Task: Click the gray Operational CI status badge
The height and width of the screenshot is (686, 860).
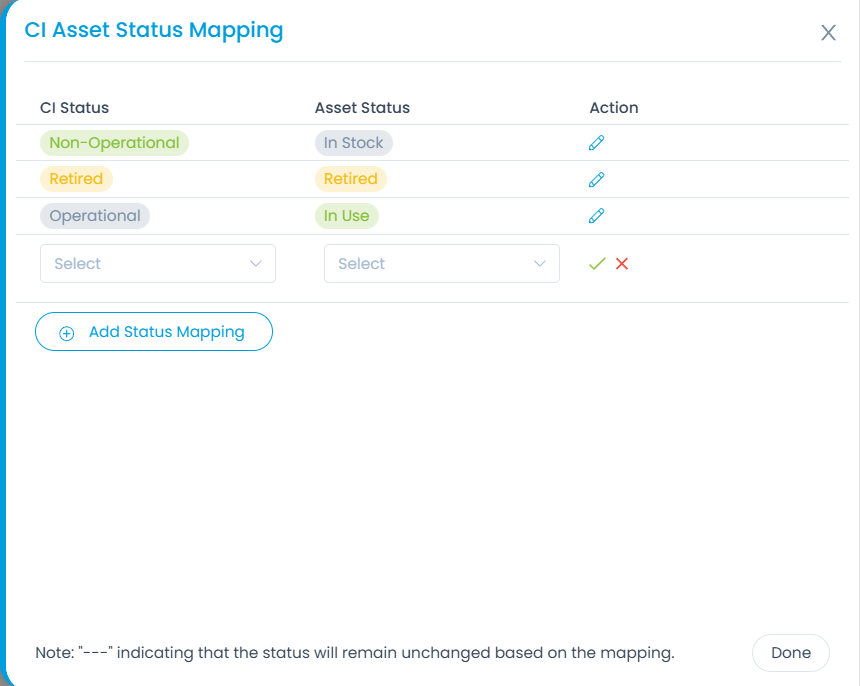Action: pyautogui.click(x=95, y=216)
